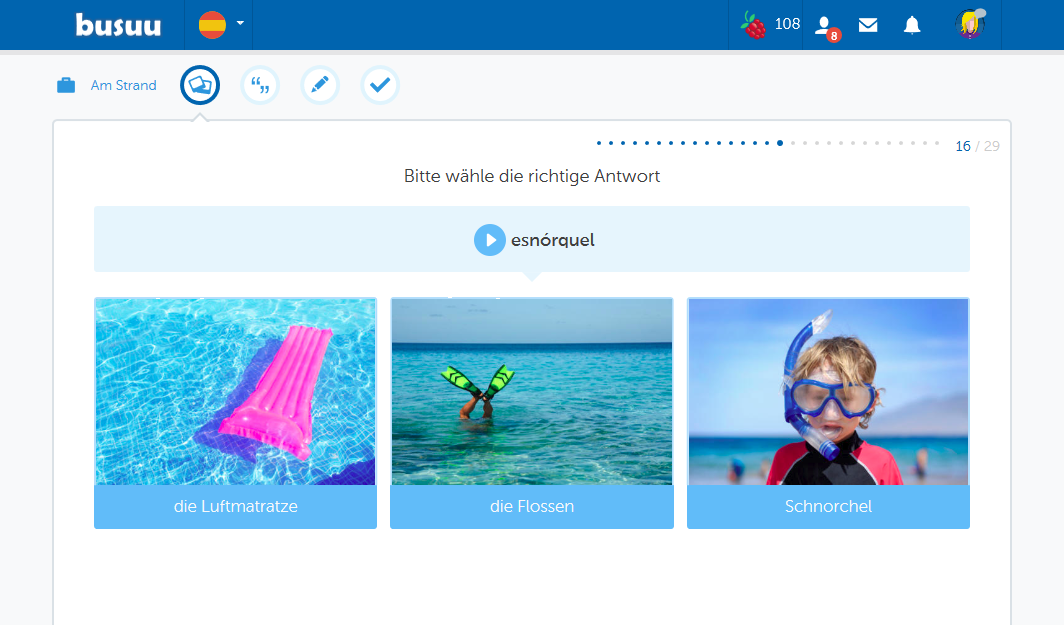
Task: Click the word esnórquel
Action: coord(552,240)
